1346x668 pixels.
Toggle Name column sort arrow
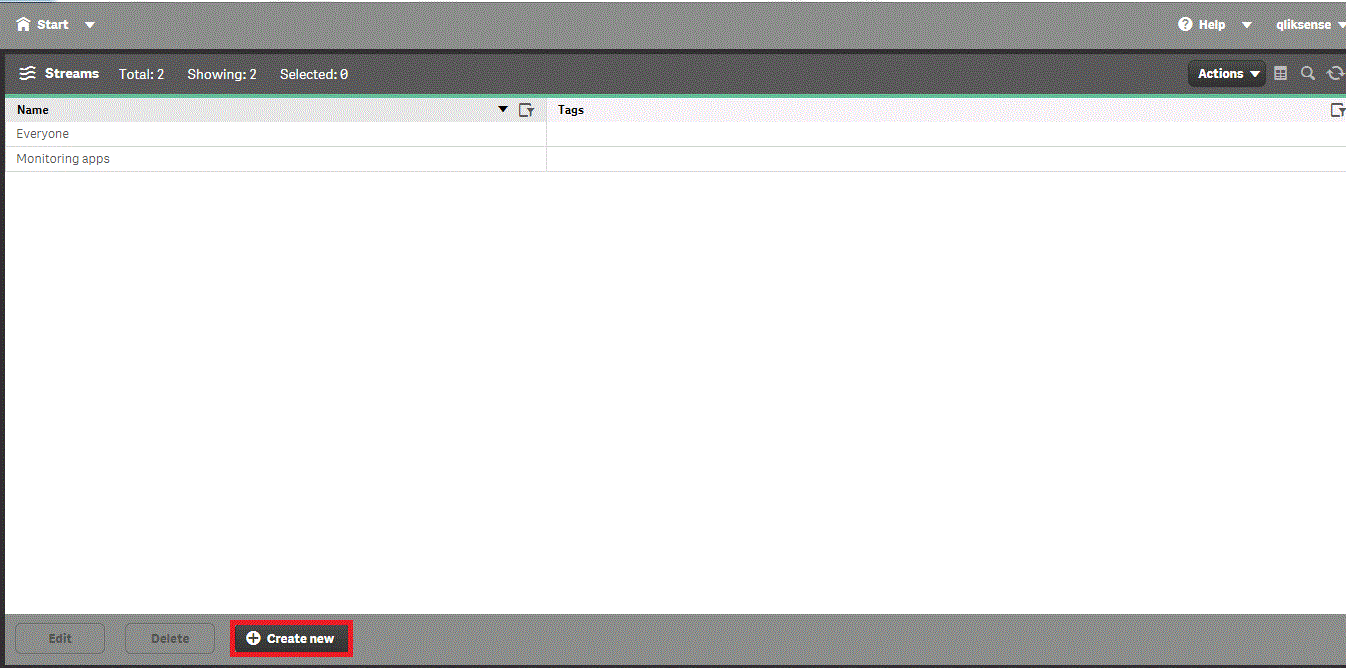[x=503, y=109]
